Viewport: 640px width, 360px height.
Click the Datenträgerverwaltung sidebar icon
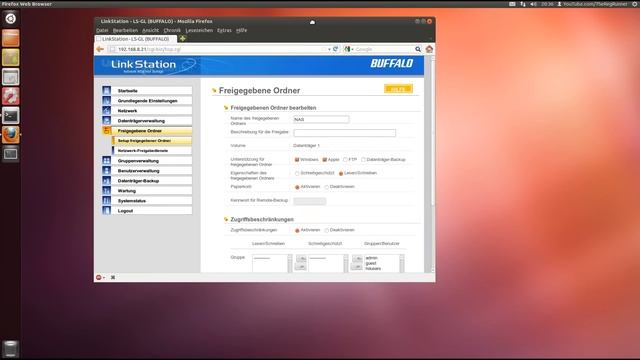click(107, 120)
